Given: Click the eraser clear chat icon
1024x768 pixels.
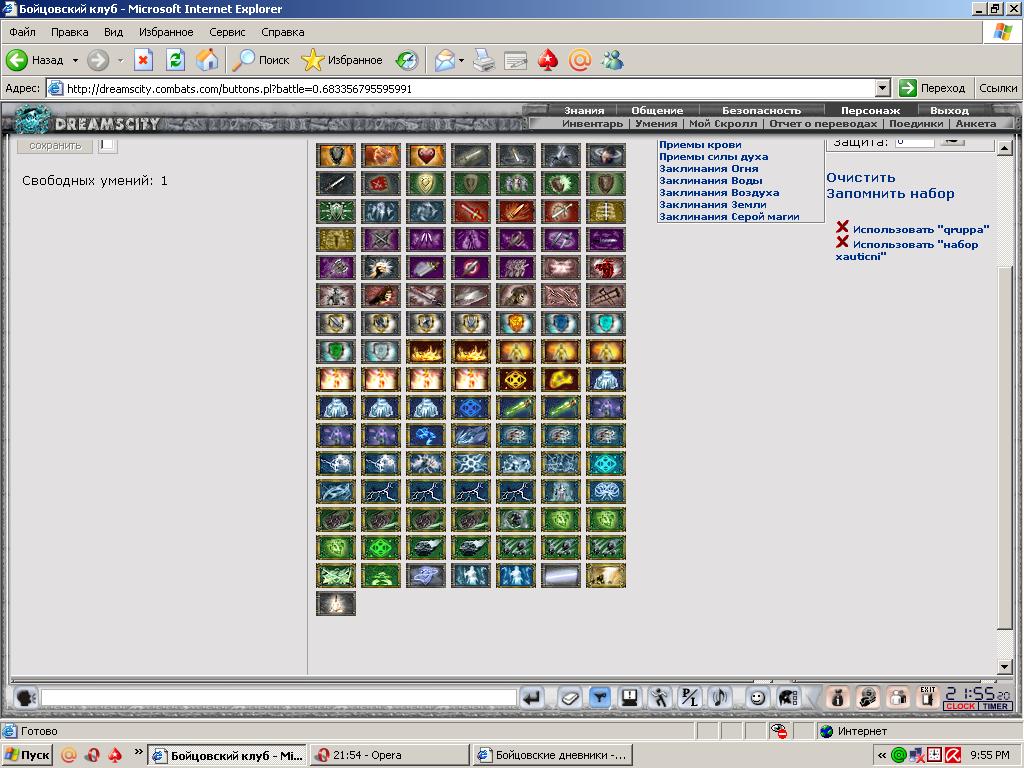Looking at the screenshot, I should click(569, 698).
